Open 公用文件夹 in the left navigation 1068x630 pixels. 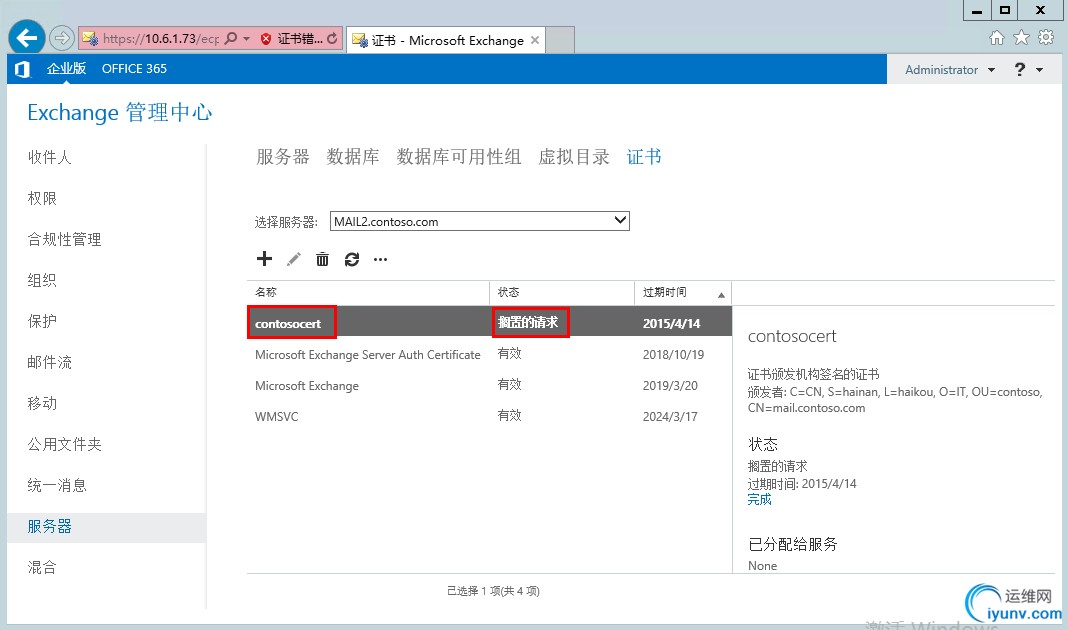coord(64,444)
